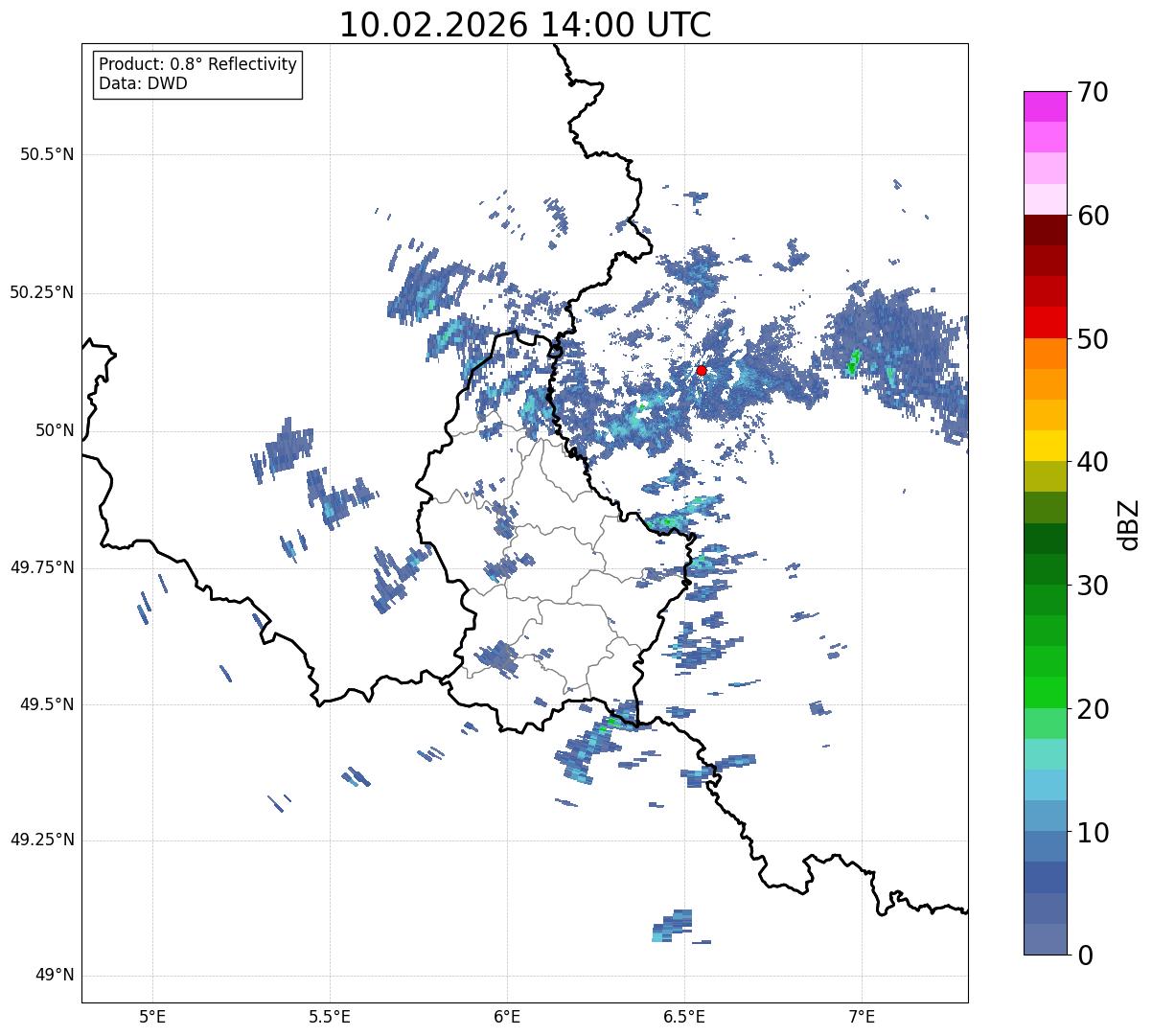The height and width of the screenshot is (1036, 1152).
Task: Click the colorbar tick label 30
Action: (1093, 586)
